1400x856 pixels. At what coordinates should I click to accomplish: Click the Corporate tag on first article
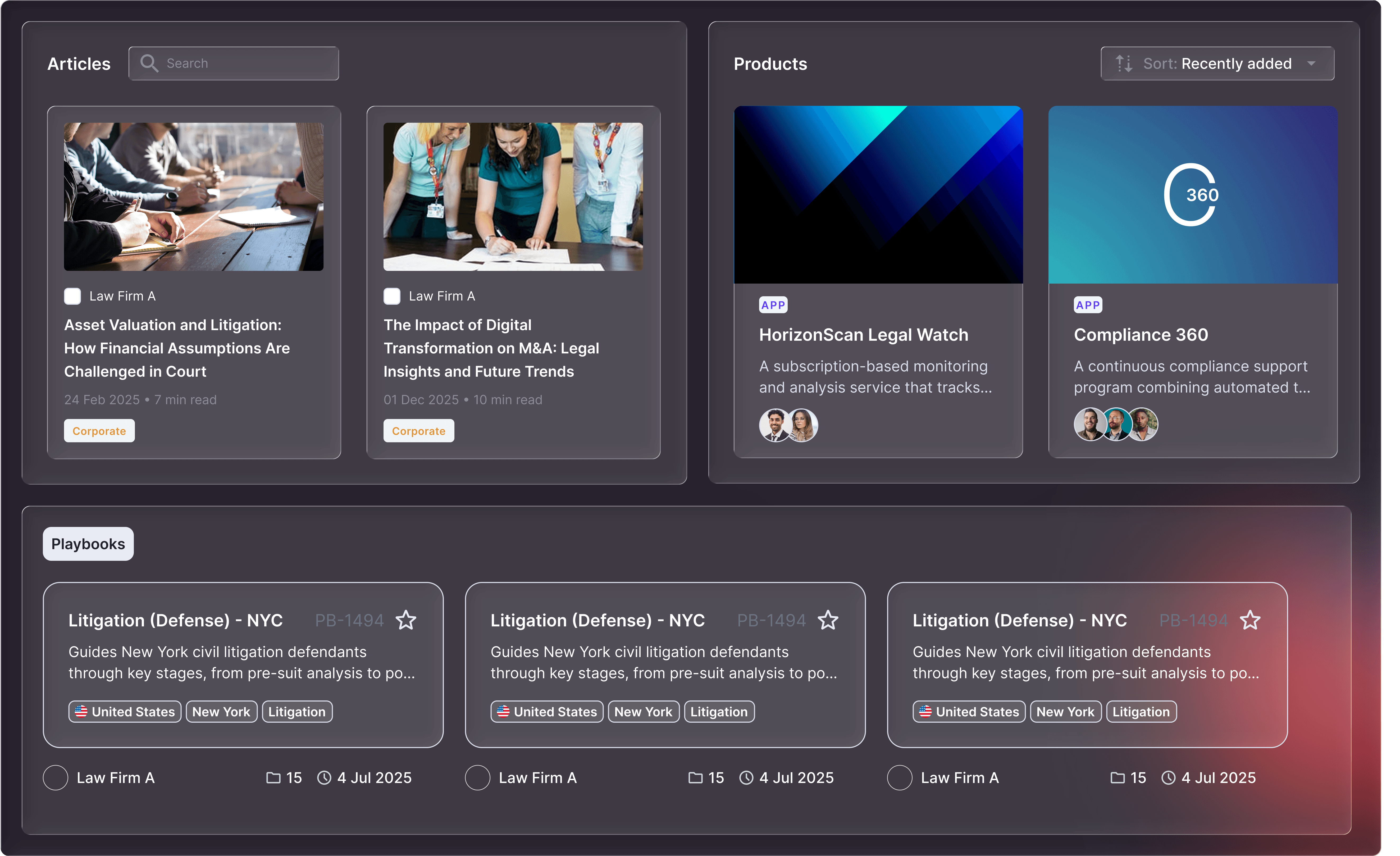(x=99, y=431)
